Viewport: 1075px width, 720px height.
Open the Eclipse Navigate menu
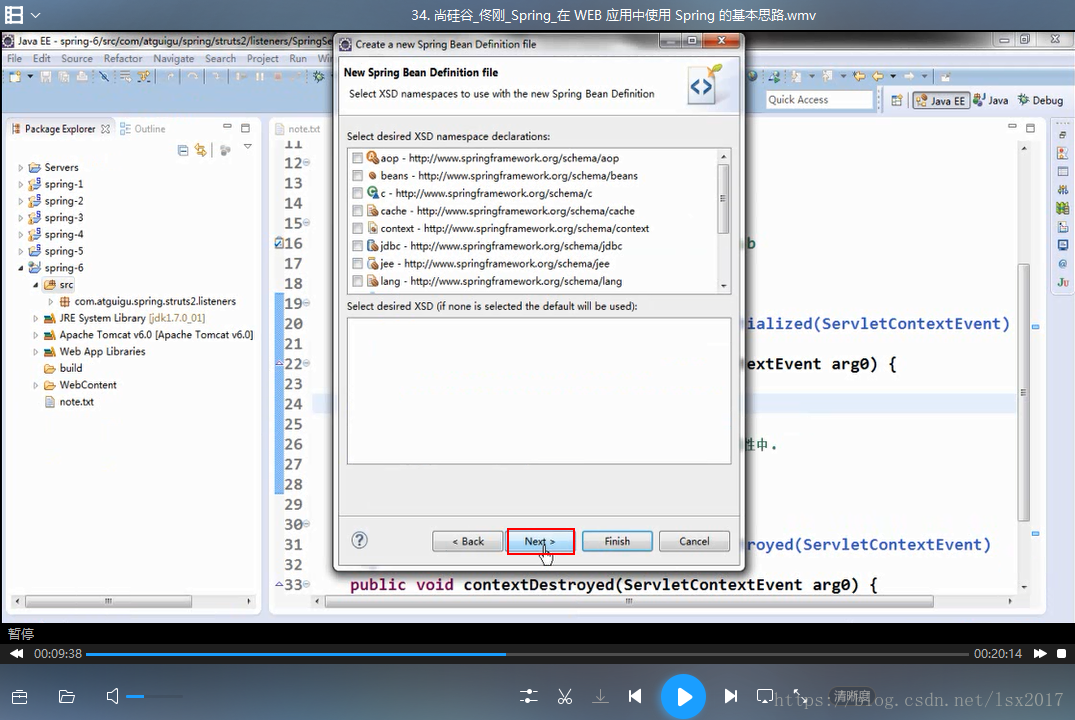click(173, 59)
